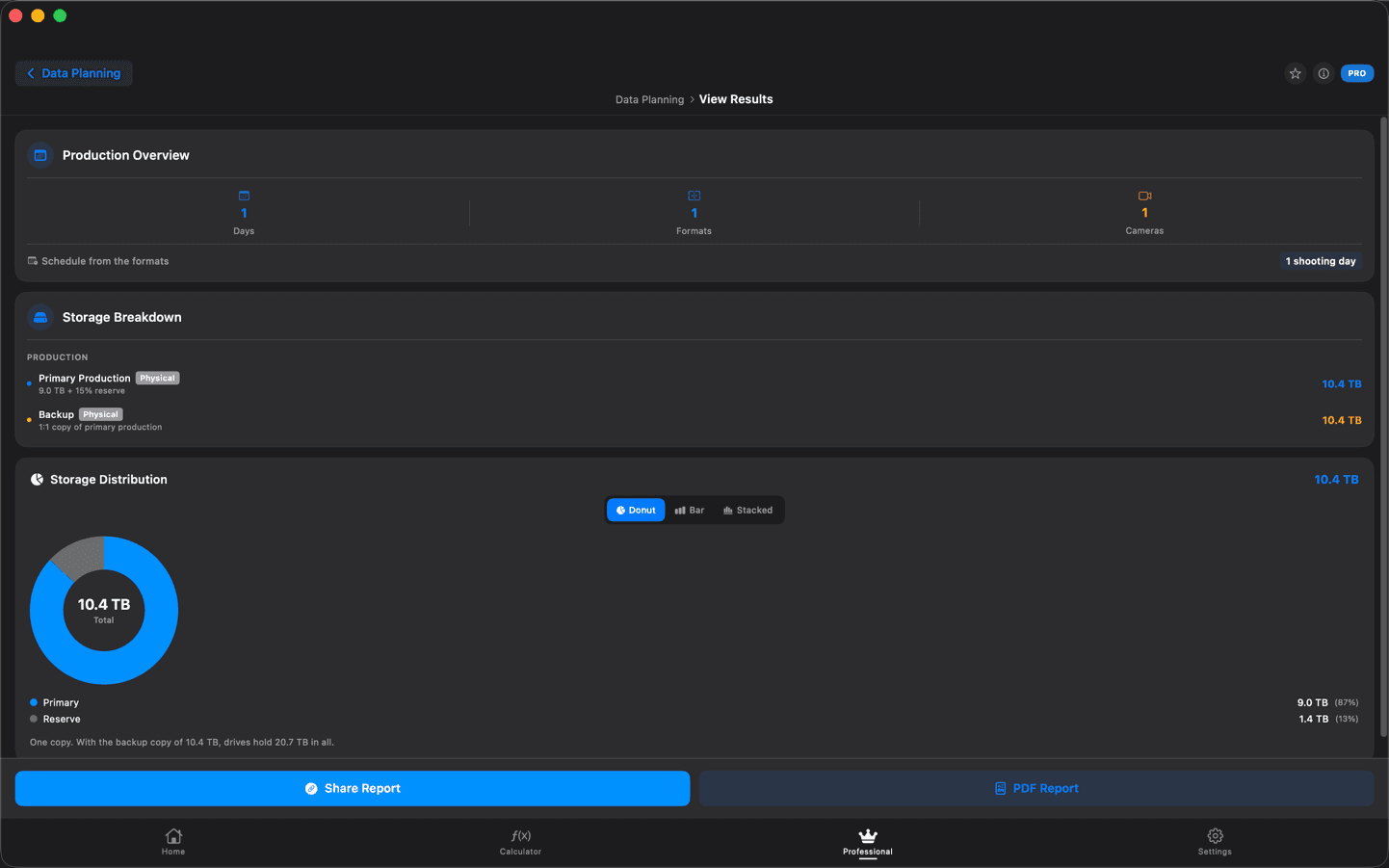Click the PDF Report button
Image resolution: width=1389 pixels, height=868 pixels.
click(x=1036, y=788)
